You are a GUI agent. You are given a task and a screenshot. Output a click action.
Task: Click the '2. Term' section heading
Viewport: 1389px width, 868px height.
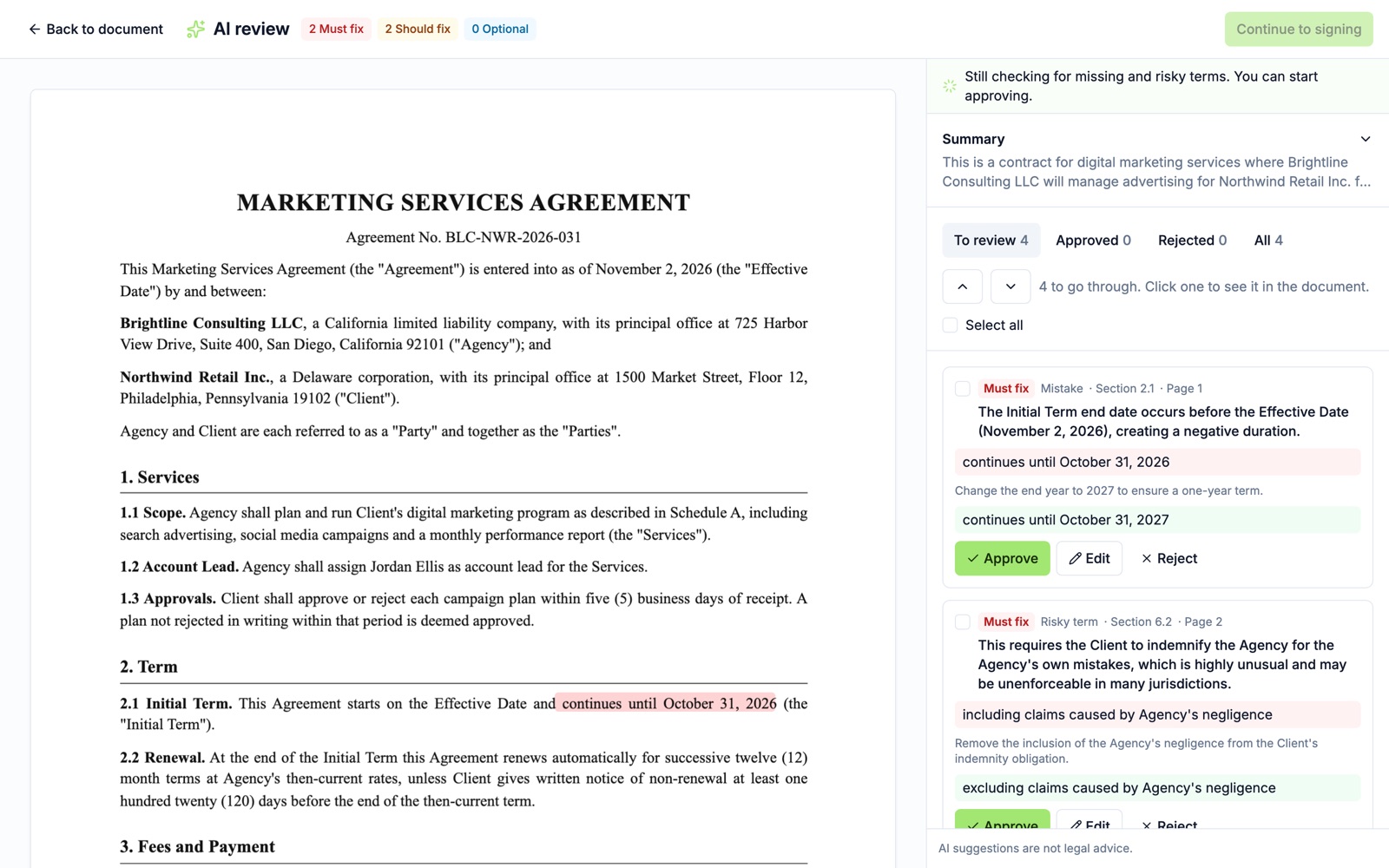pos(148,667)
